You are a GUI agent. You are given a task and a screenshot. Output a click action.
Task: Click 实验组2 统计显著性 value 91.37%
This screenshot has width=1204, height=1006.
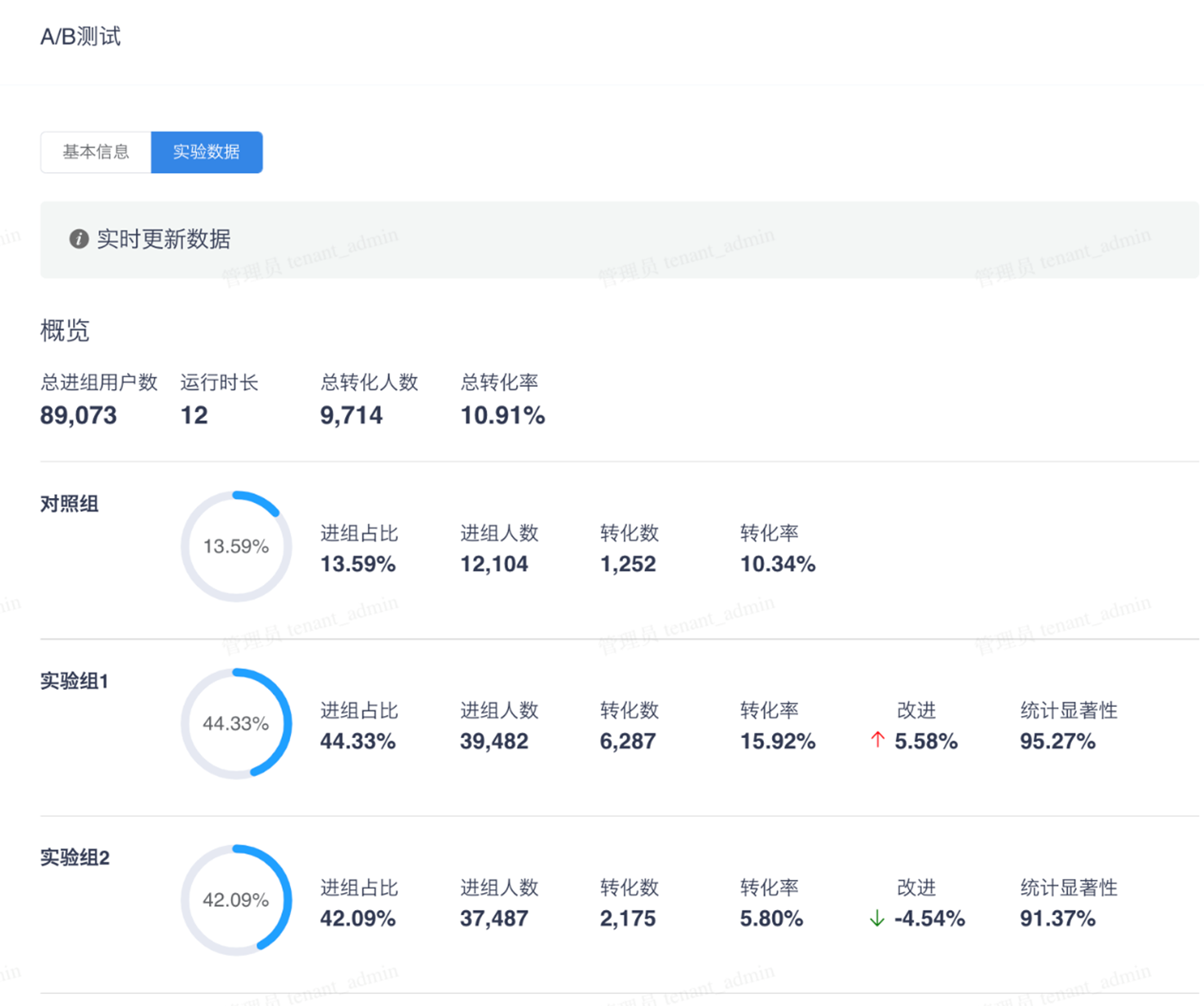tap(1057, 918)
